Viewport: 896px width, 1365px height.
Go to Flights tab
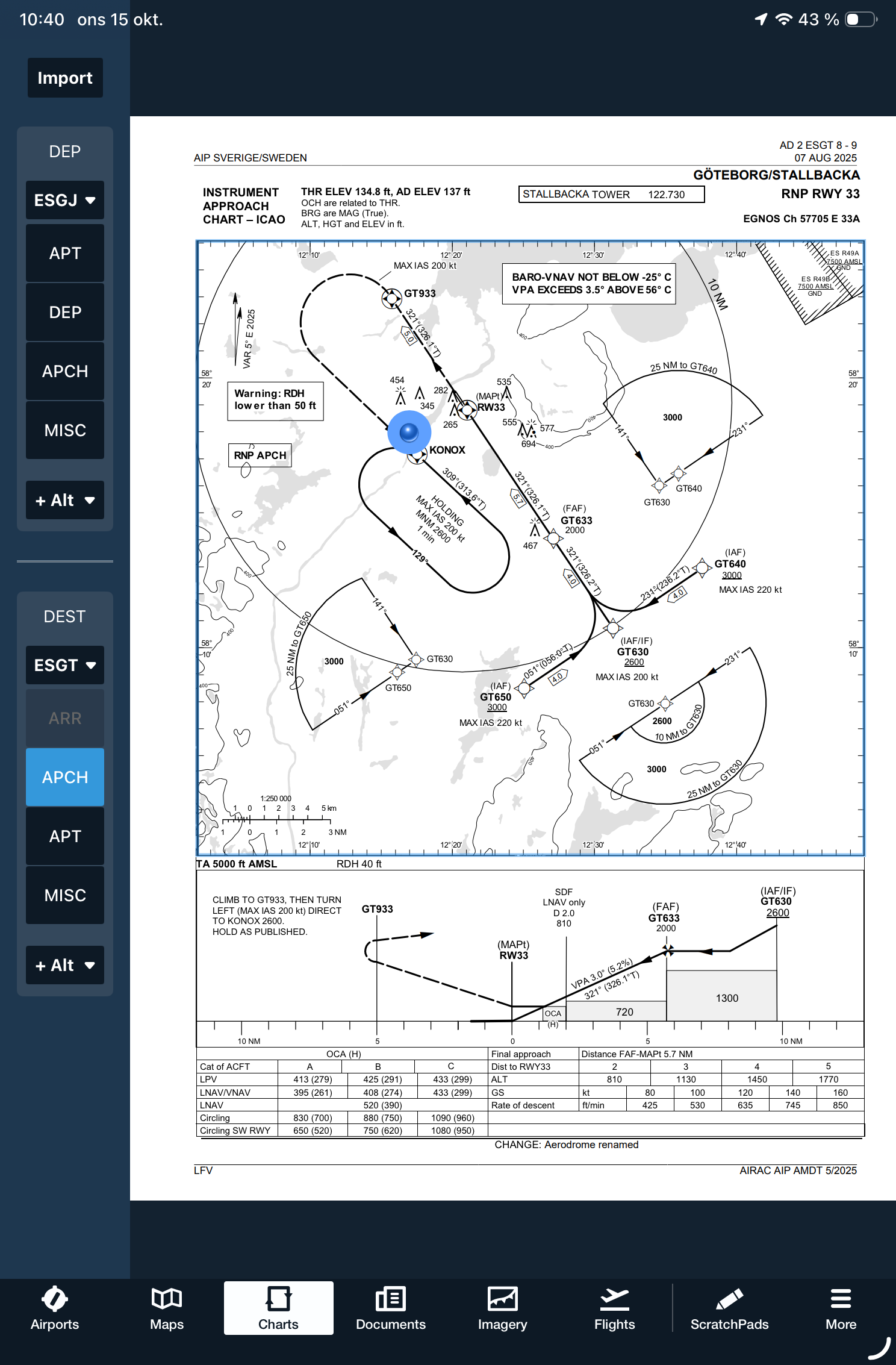pos(614,1308)
